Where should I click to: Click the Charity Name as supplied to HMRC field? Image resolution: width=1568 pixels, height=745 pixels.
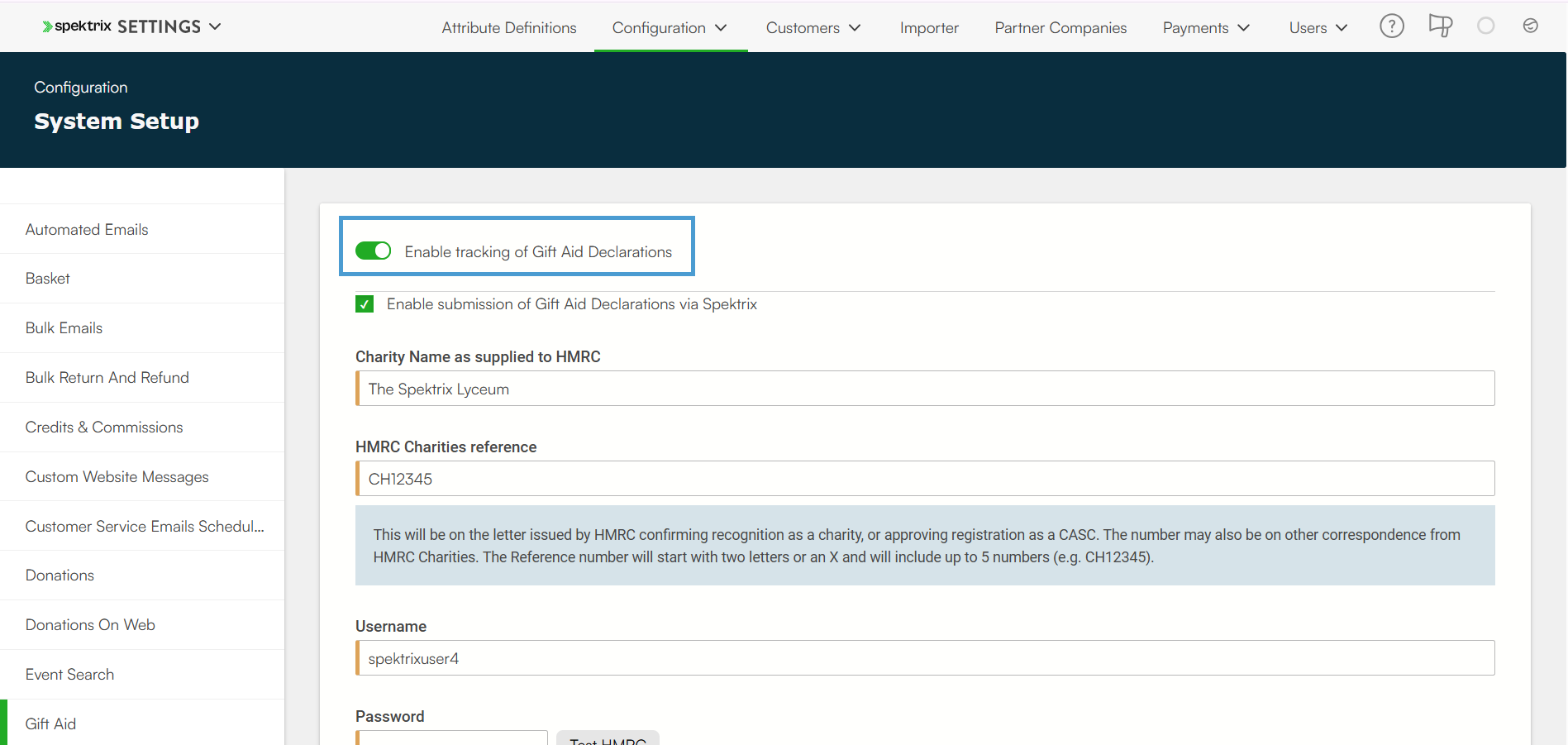tap(925, 389)
